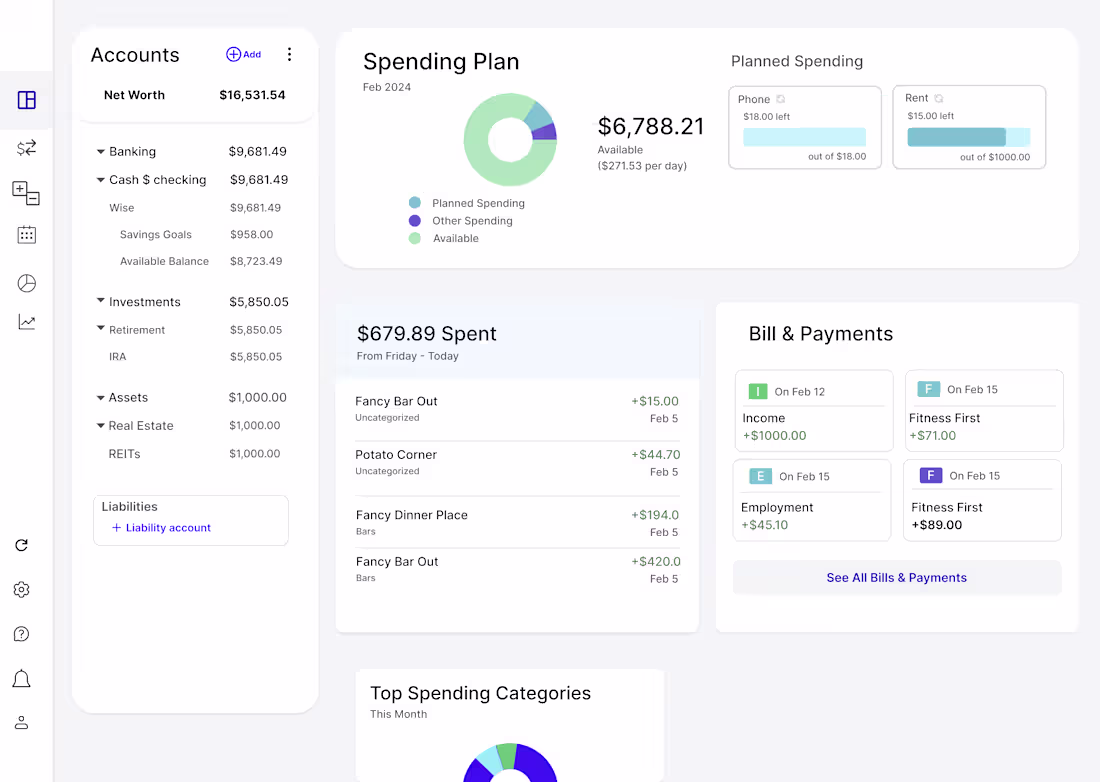Click the Phone budget progress bar
Image resolution: width=1100 pixels, height=782 pixels.
(x=805, y=137)
